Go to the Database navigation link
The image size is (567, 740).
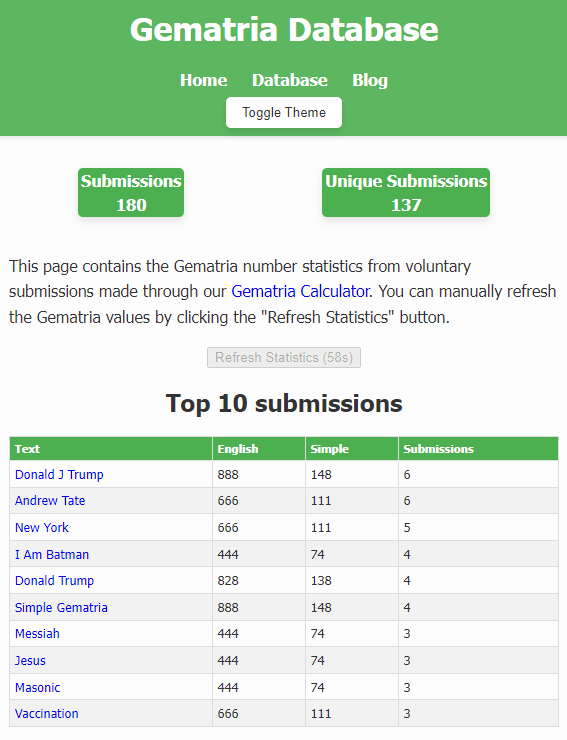click(290, 80)
